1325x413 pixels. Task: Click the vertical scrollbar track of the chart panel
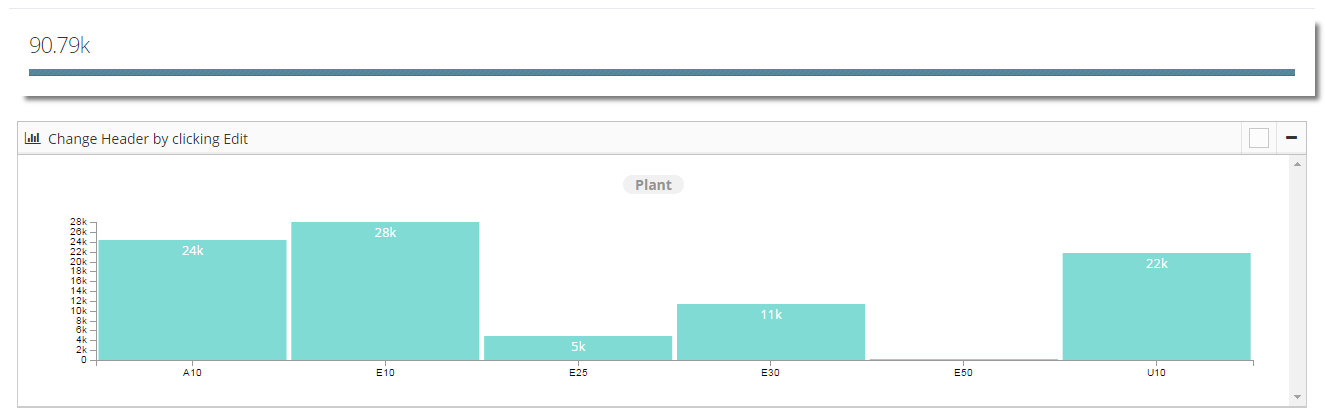(x=1297, y=280)
